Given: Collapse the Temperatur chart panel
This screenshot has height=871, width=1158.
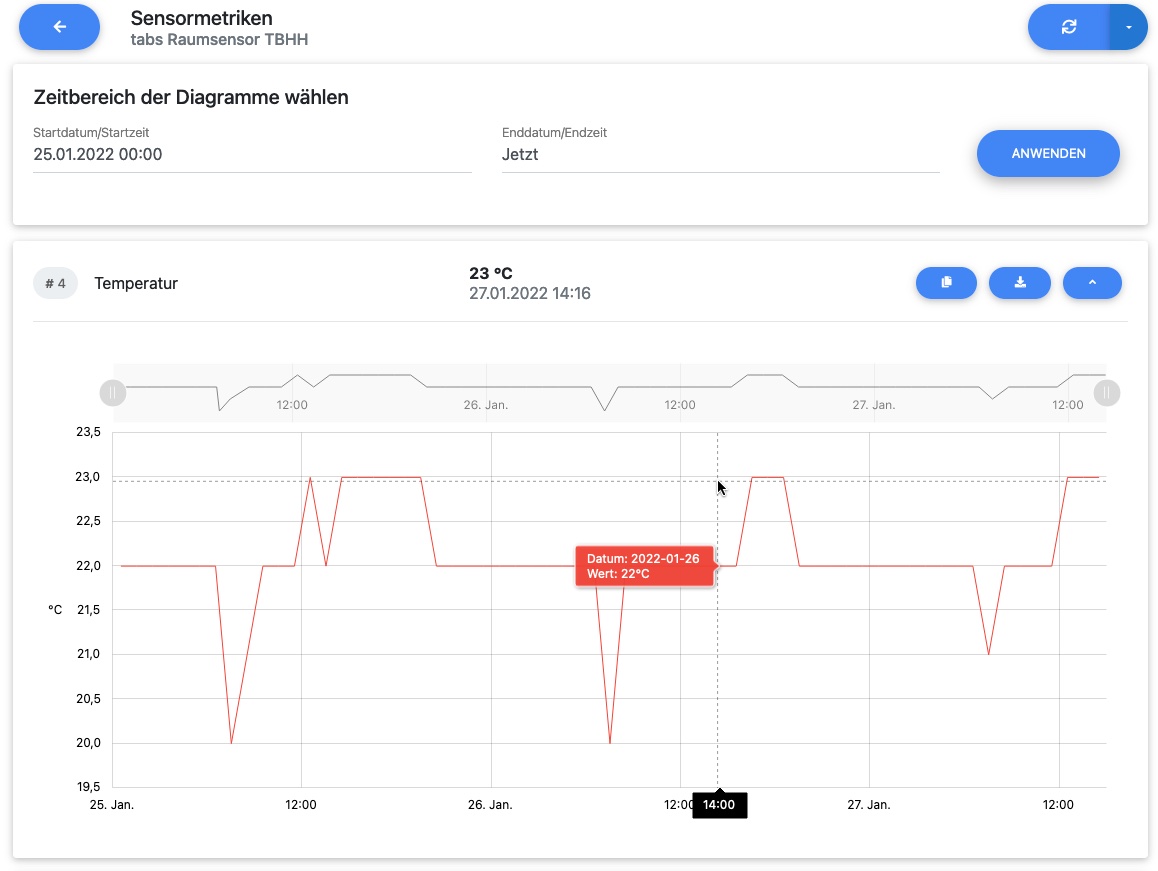Looking at the screenshot, I should click(x=1092, y=283).
